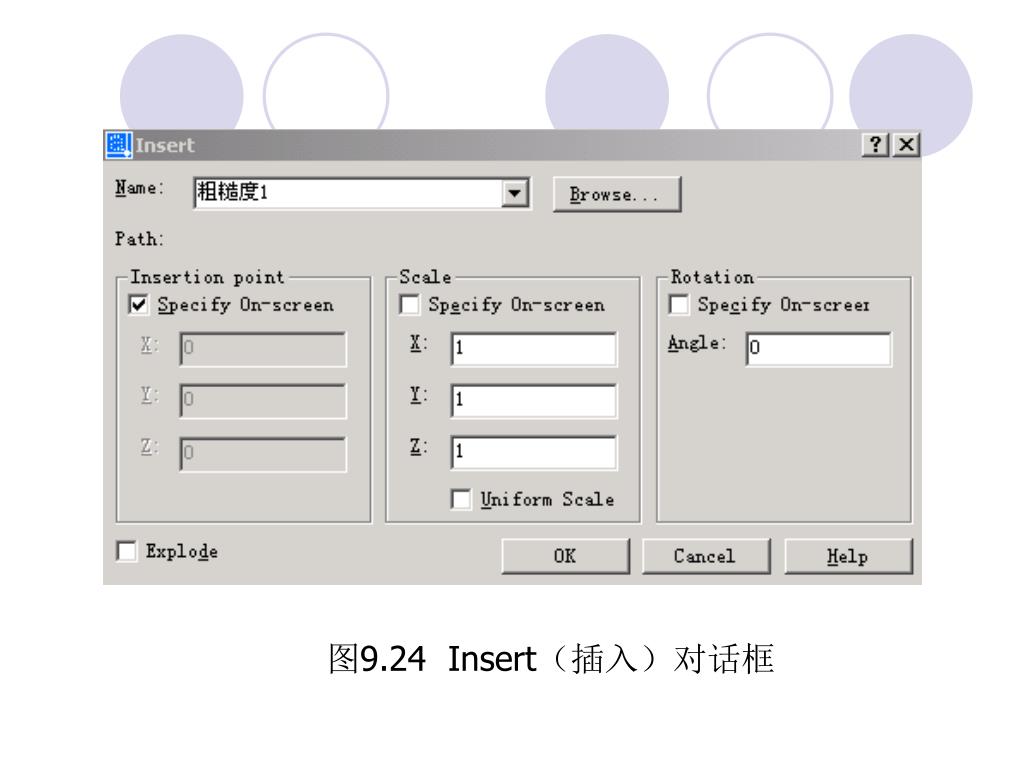Click the Insert dialog title bar icon
This screenshot has height=768, width=1024.
point(118,144)
